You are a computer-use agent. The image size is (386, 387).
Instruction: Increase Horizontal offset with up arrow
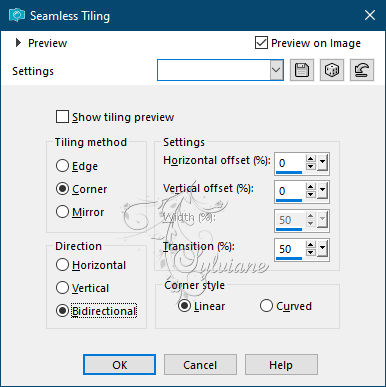311,159
